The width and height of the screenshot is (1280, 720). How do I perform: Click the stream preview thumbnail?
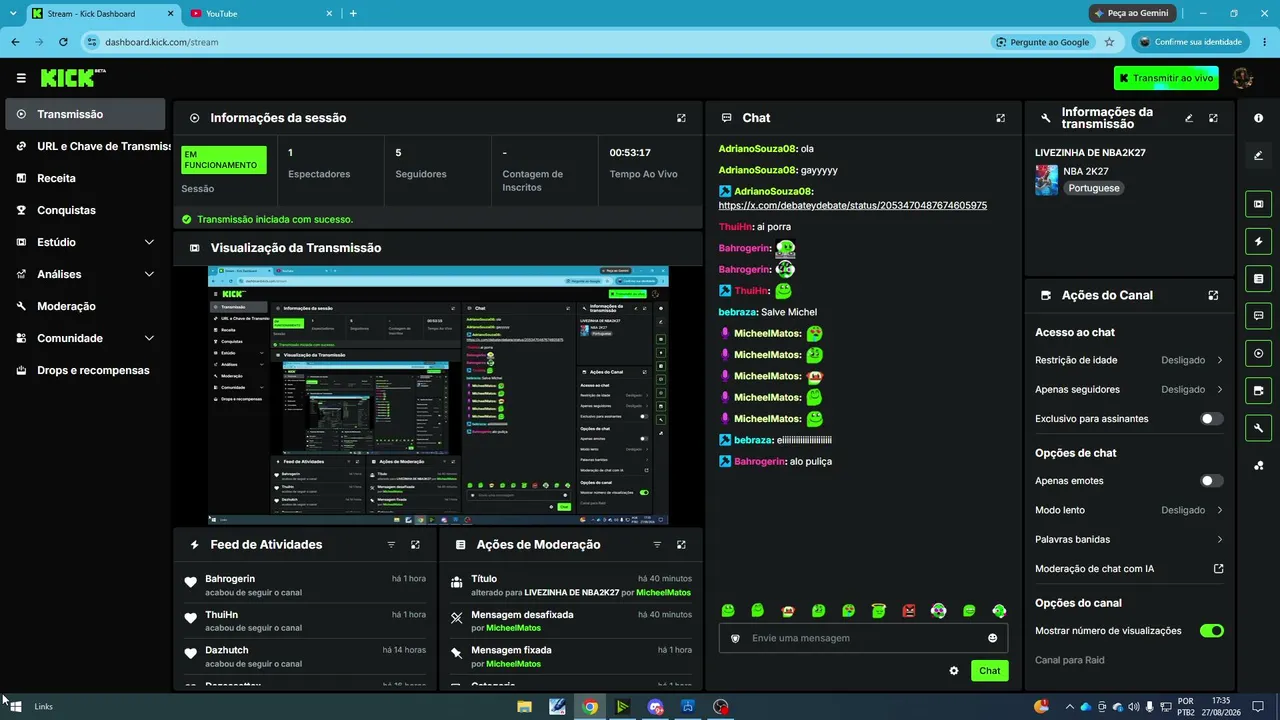[438, 395]
